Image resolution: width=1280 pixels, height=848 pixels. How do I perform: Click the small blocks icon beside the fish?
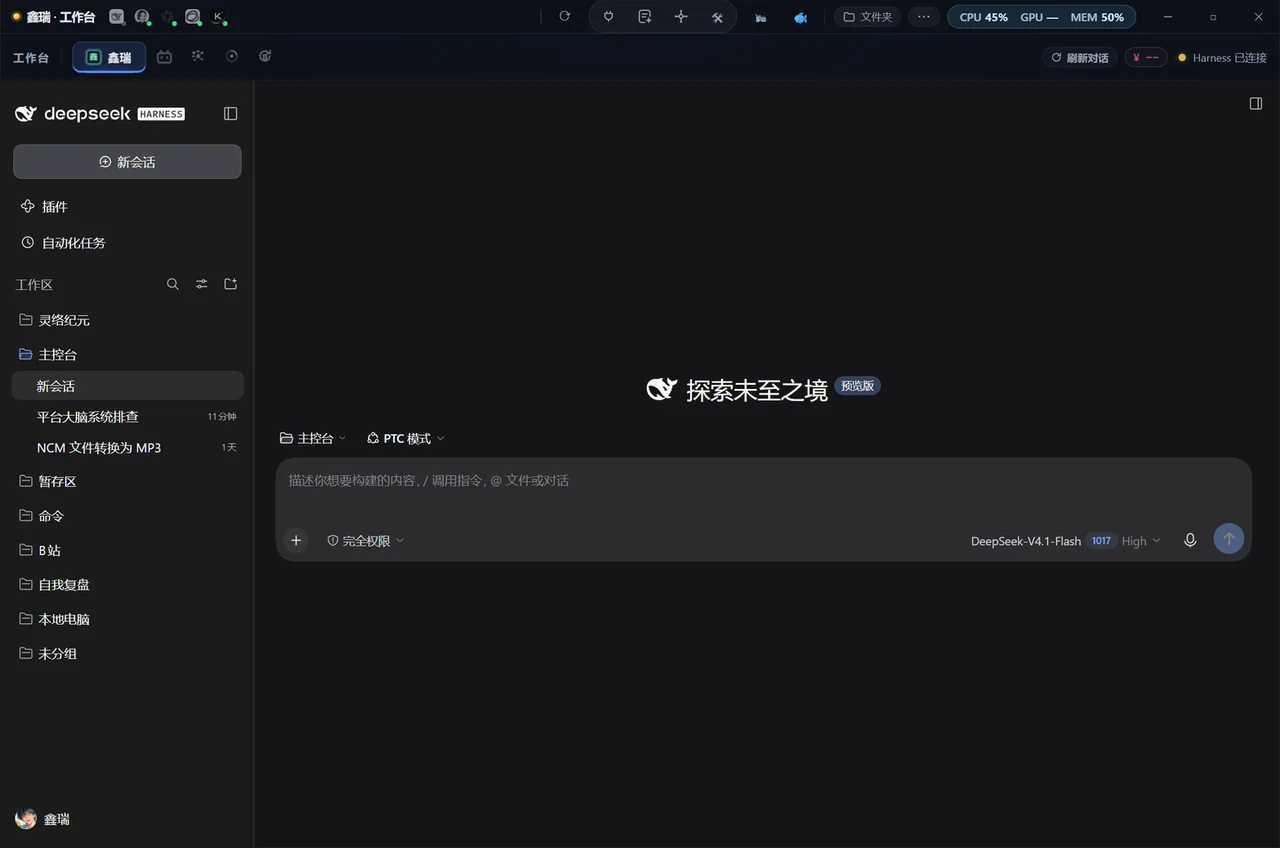click(x=761, y=17)
